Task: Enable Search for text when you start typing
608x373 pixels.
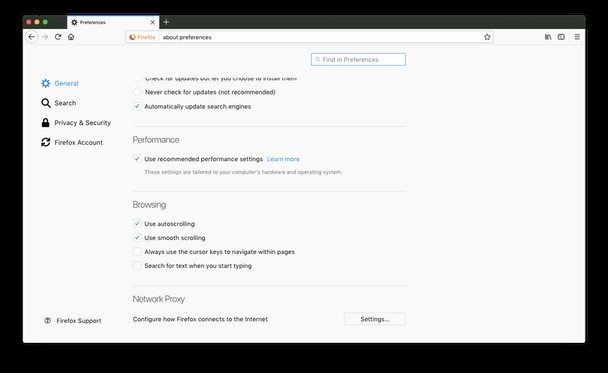Action: (x=137, y=266)
